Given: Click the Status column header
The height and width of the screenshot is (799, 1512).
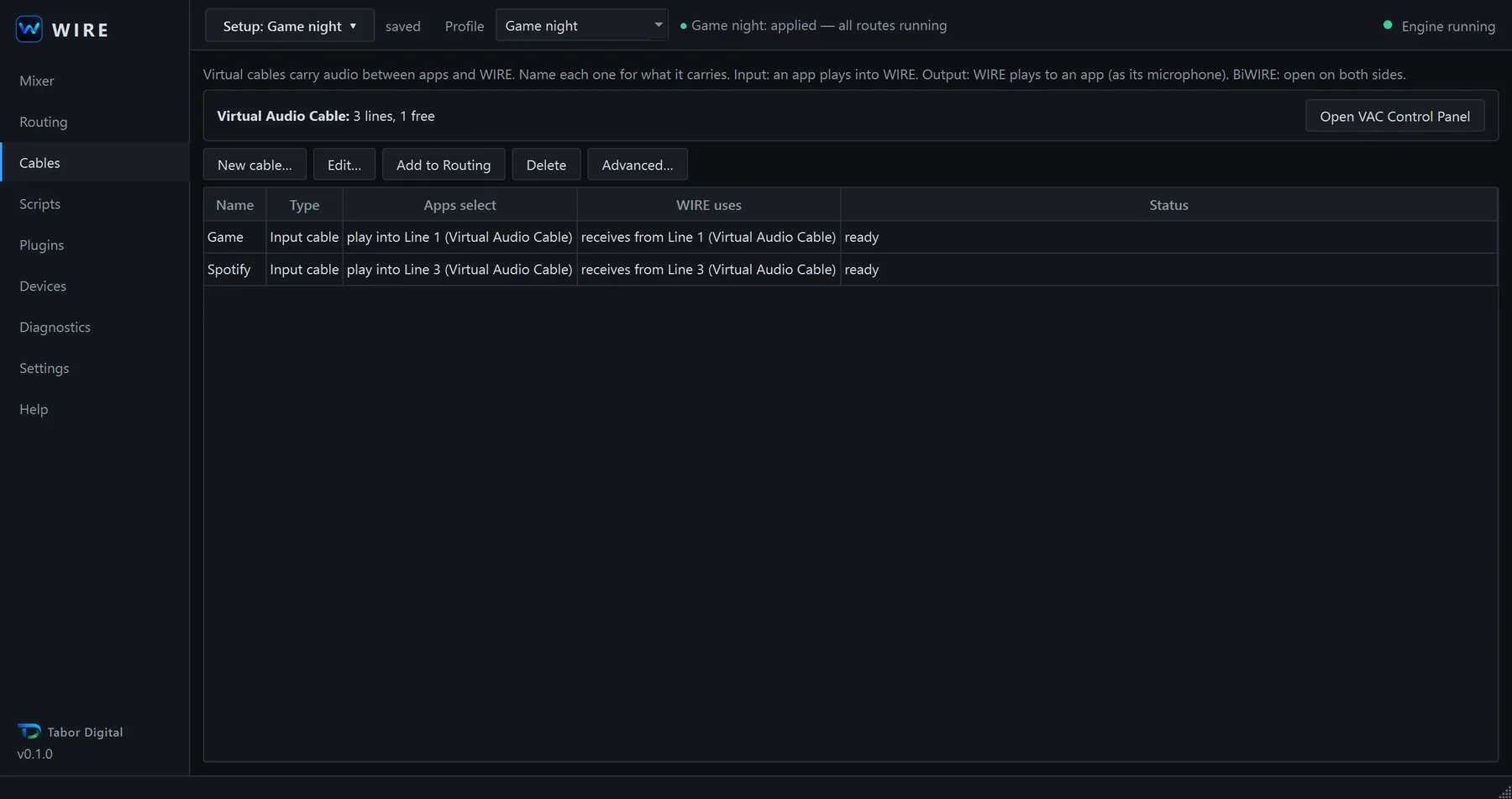Looking at the screenshot, I should [x=1168, y=205].
